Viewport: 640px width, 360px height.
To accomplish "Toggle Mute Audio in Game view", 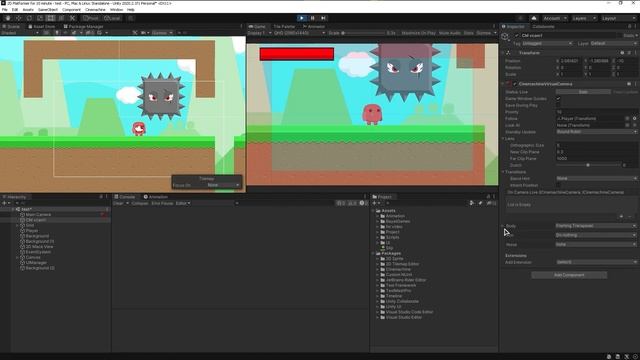I will [x=449, y=33].
